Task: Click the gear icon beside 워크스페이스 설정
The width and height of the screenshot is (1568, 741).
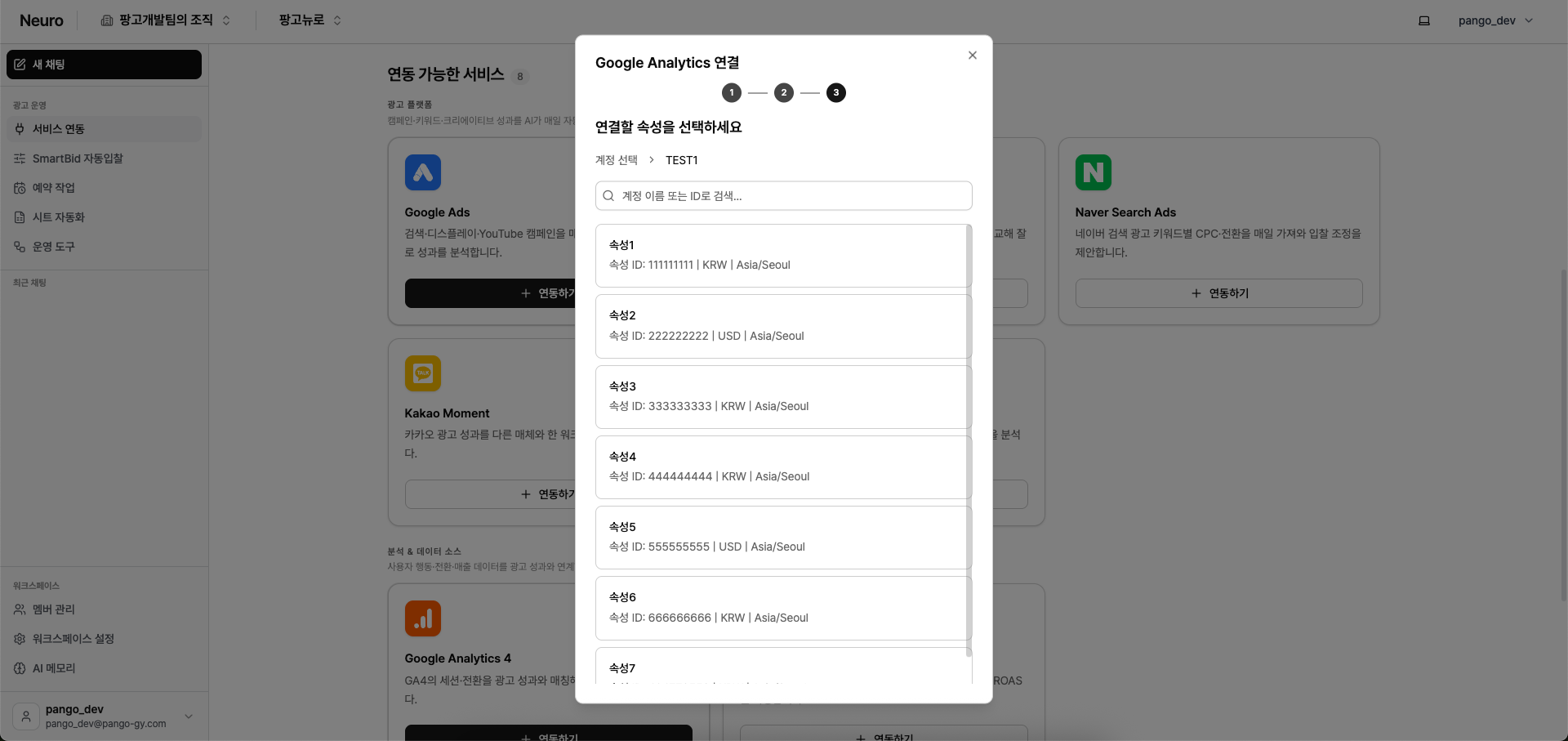Action: click(x=20, y=639)
